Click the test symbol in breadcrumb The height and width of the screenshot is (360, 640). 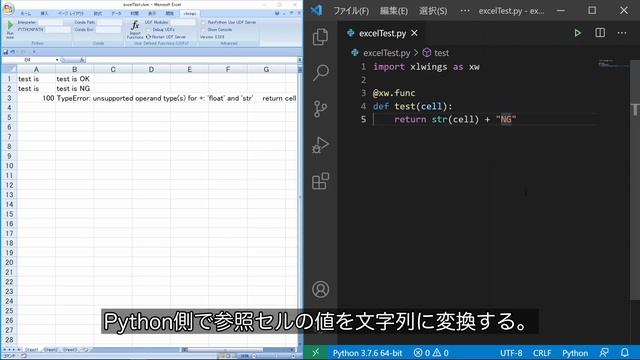pos(436,53)
